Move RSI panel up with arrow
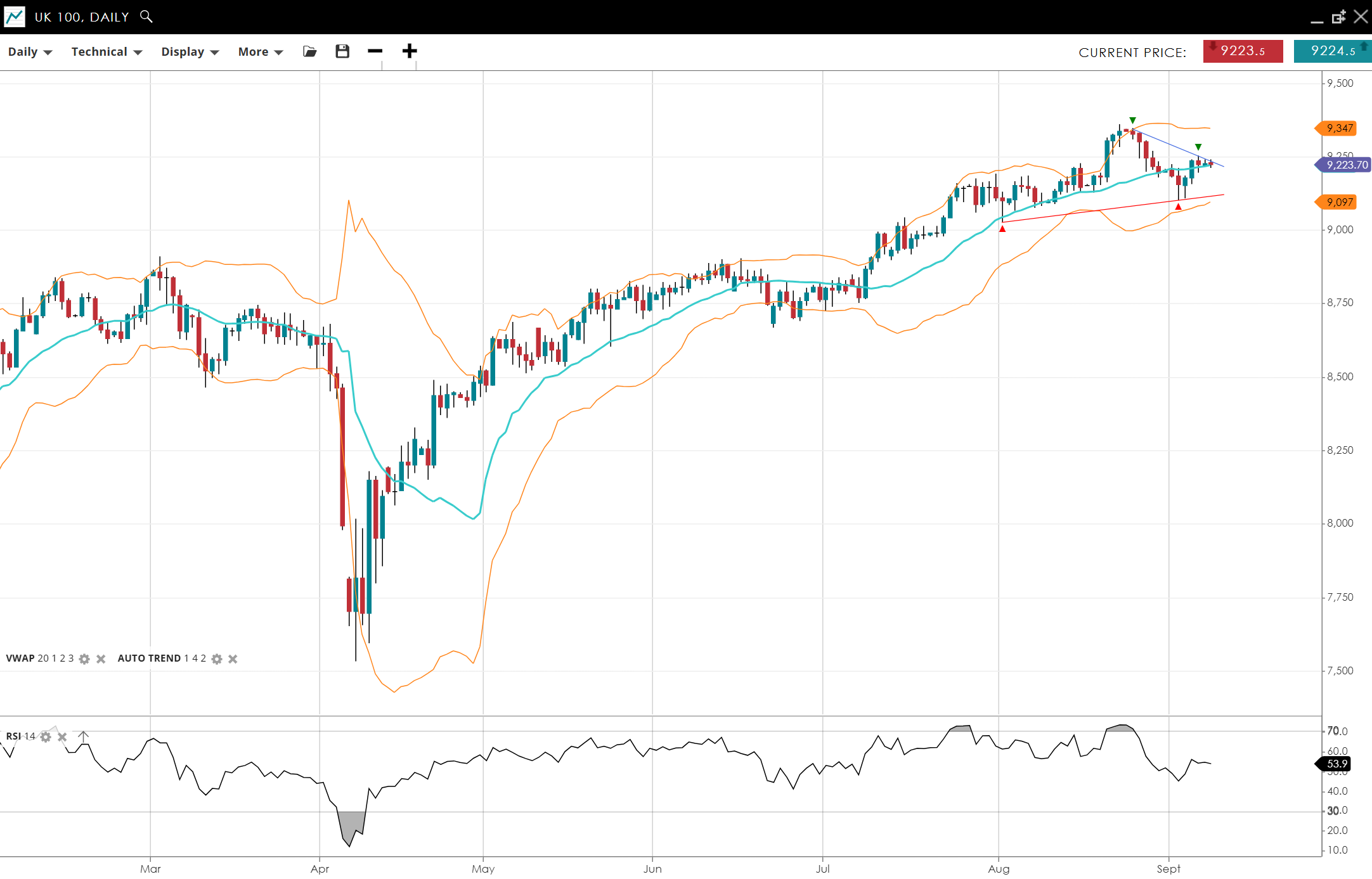The width and height of the screenshot is (1372, 879). pyautogui.click(x=83, y=736)
